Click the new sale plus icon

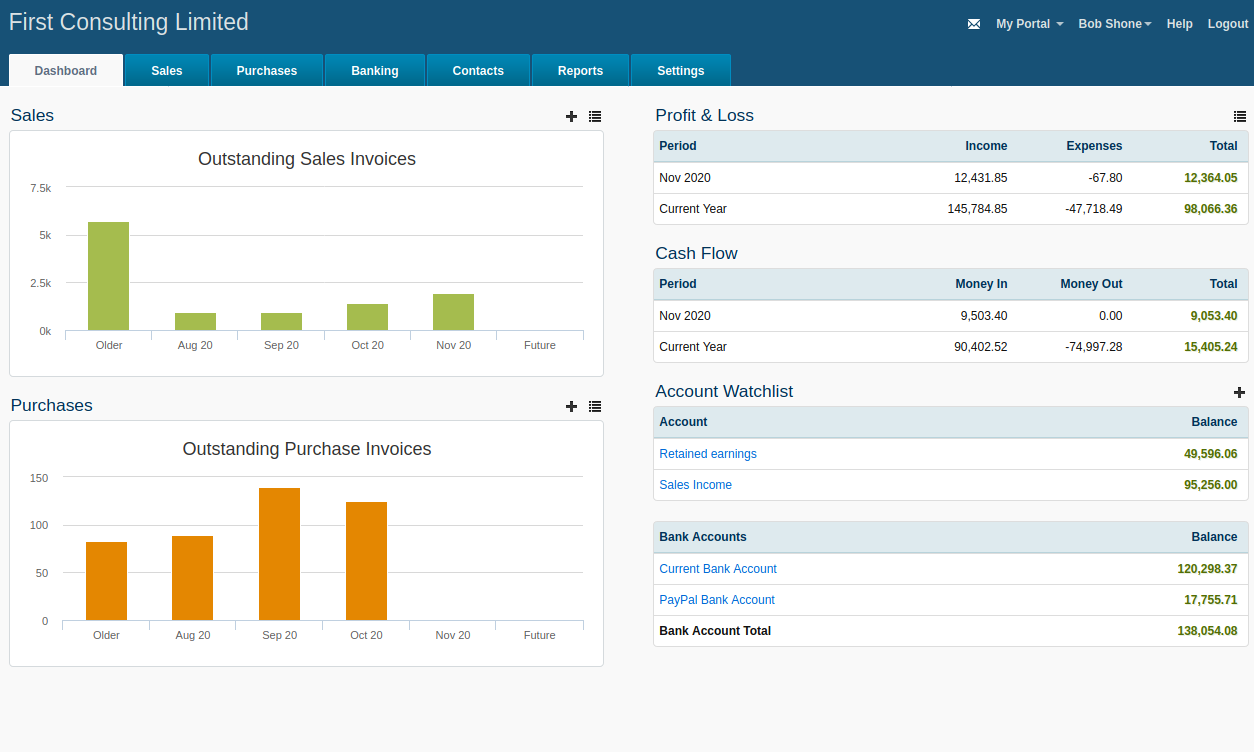click(x=571, y=116)
